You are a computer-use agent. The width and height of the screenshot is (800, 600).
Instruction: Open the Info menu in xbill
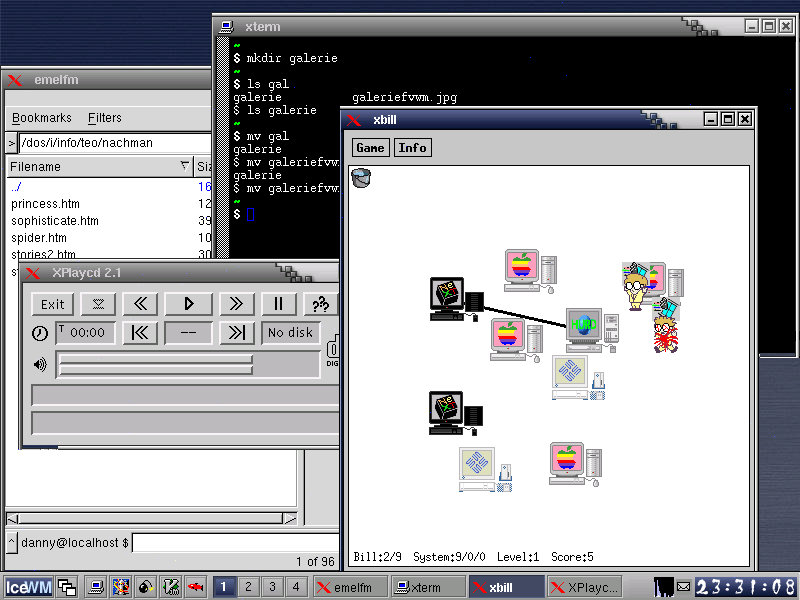pyautogui.click(x=413, y=147)
